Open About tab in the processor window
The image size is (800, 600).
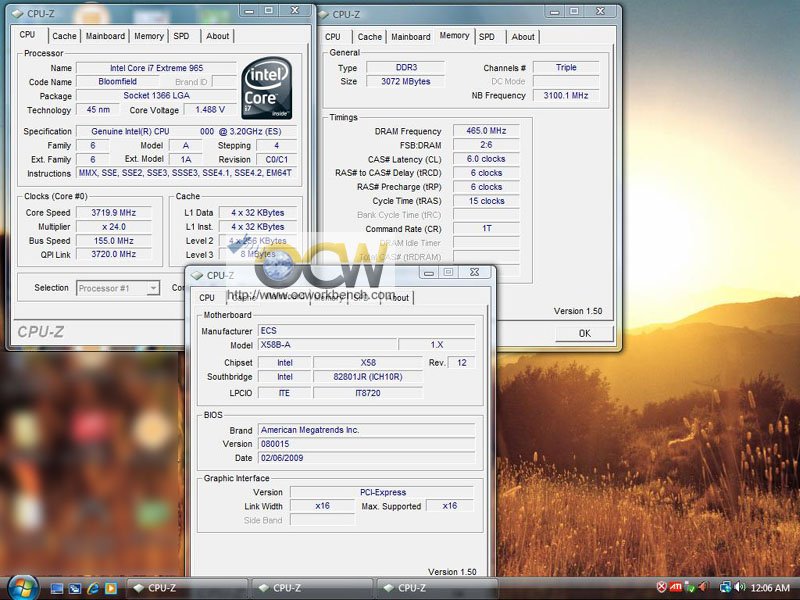(x=218, y=36)
